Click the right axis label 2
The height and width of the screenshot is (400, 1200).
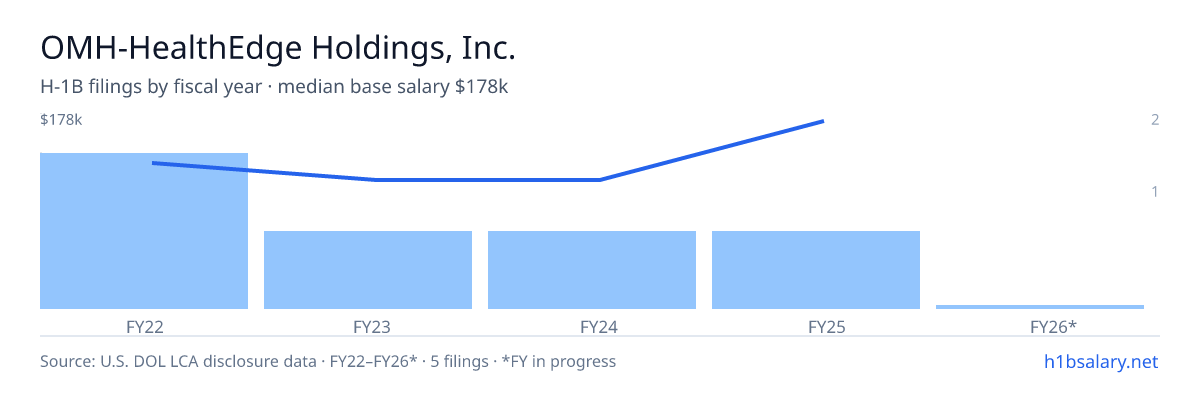point(1155,120)
